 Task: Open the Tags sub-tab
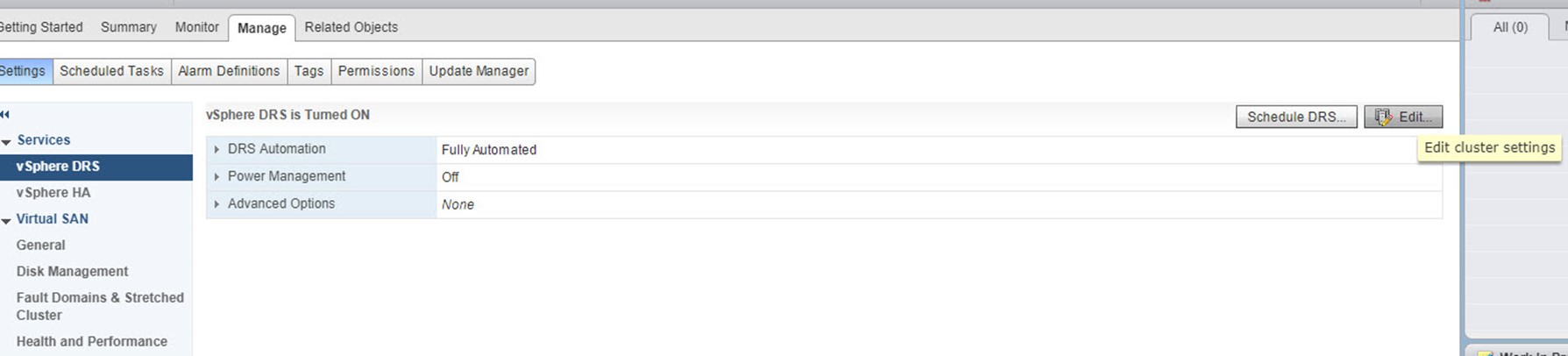[x=309, y=71]
